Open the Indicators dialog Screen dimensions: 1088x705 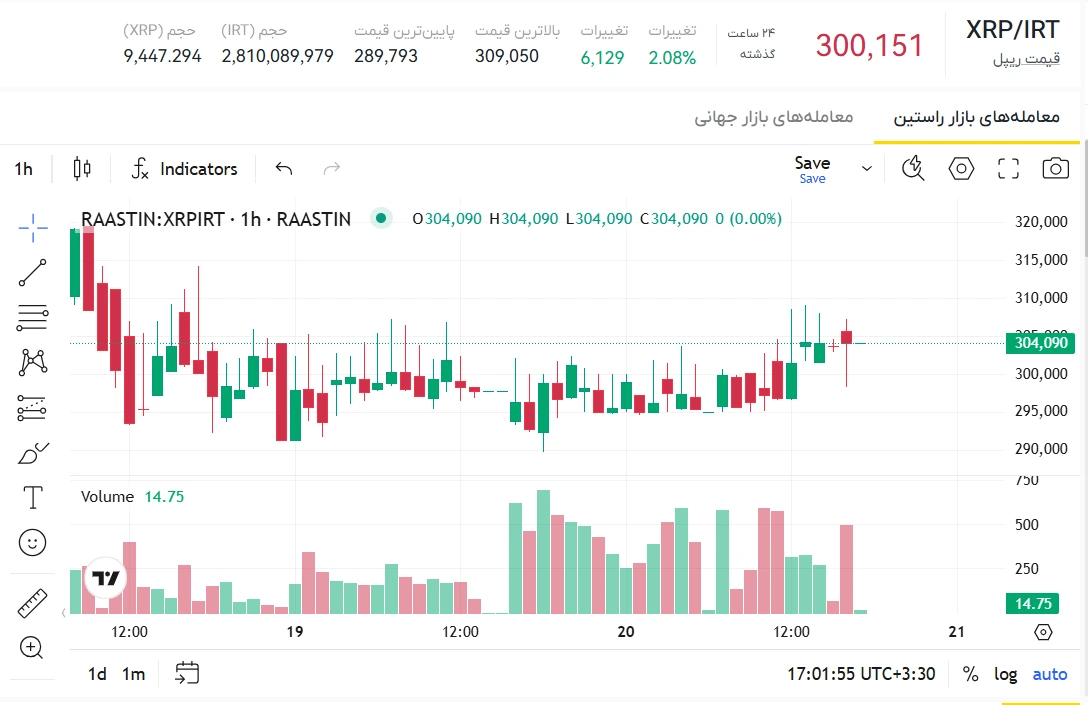tap(185, 169)
